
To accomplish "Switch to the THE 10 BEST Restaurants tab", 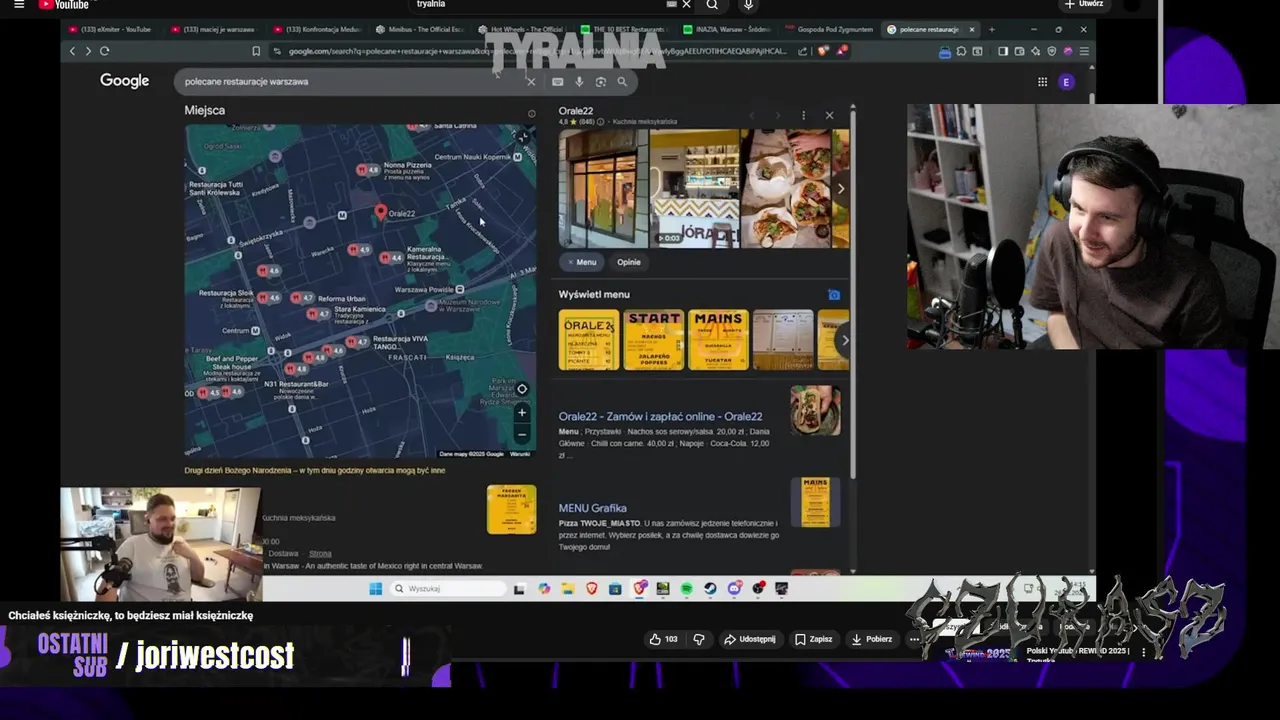I will pos(623,30).
